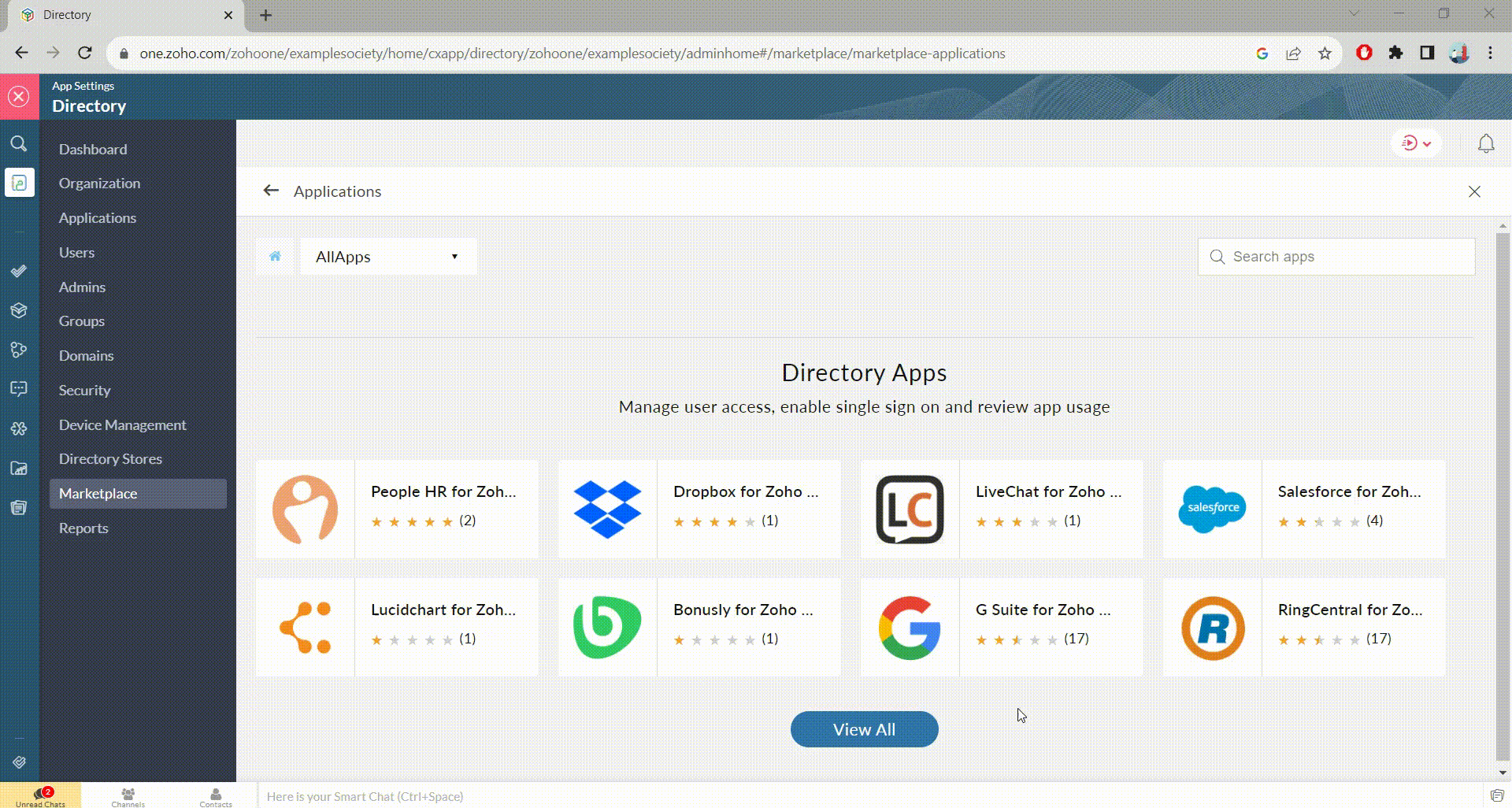This screenshot has width=1512, height=808.
Task: Open the Salesforce for Zoho app icon
Action: (1213, 510)
